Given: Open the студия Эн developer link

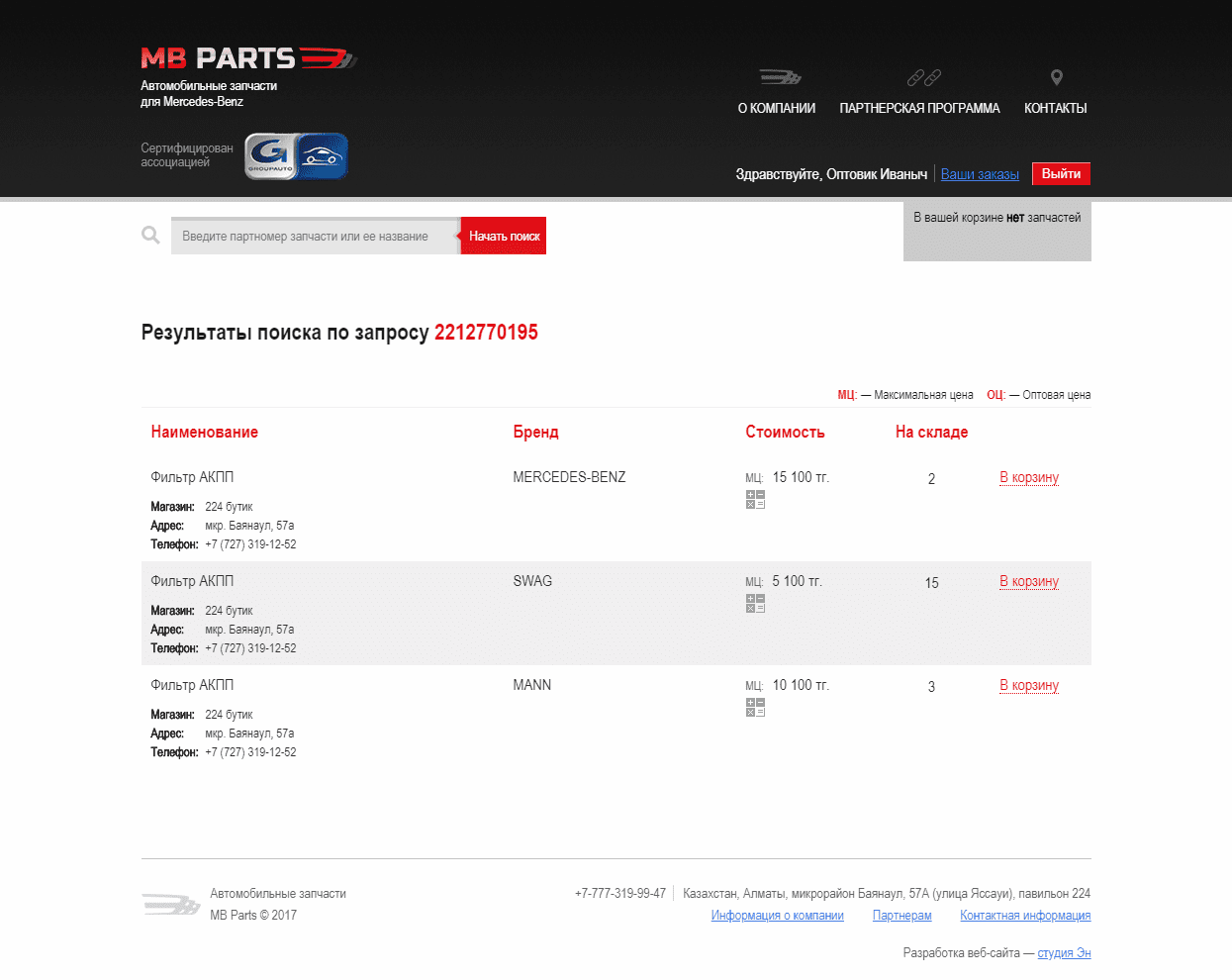Looking at the screenshot, I should [1064, 953].
